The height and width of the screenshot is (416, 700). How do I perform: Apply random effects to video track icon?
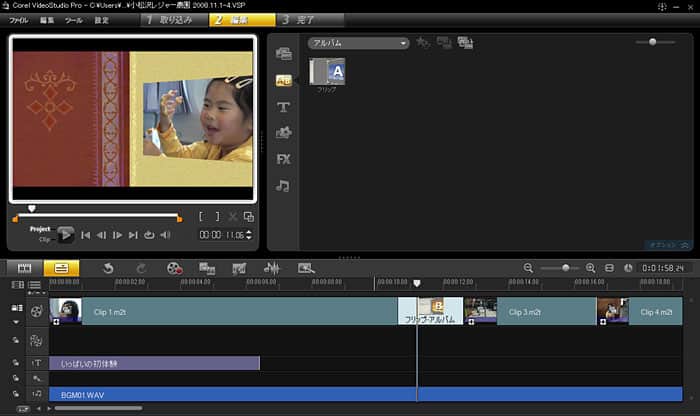tap(465, 43)
